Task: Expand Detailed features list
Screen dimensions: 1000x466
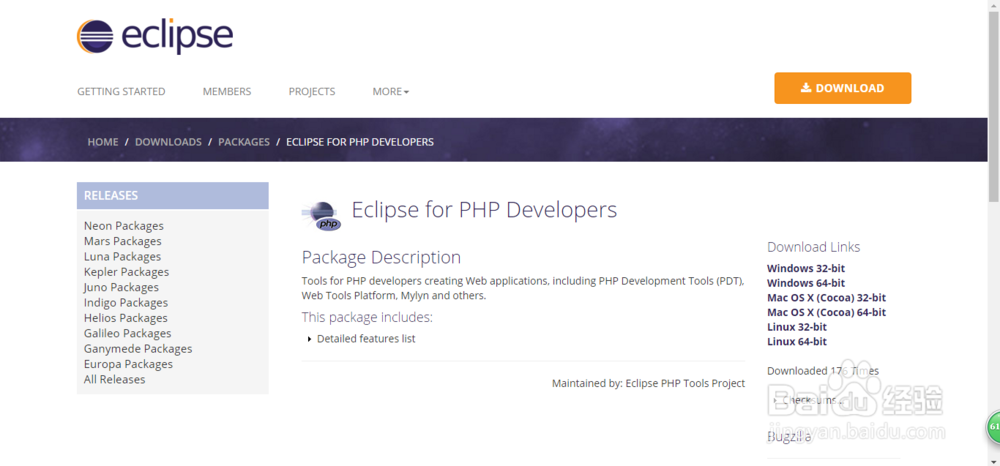Action: click(361, 339)
